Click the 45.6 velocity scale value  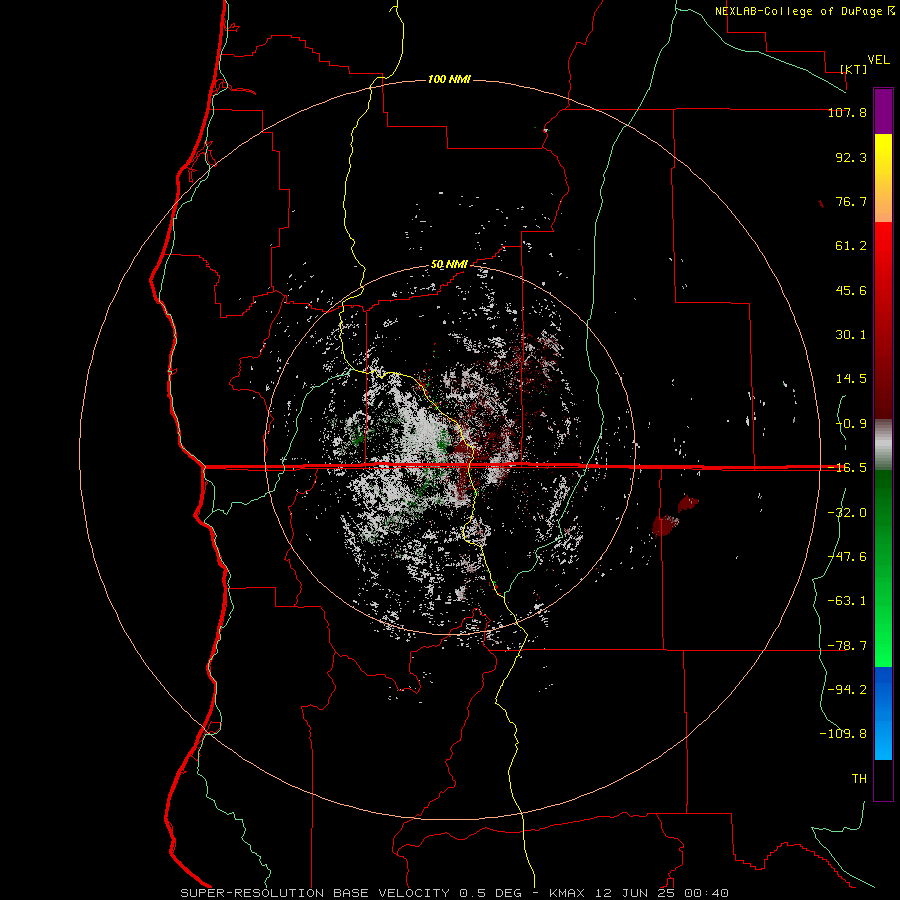click(851, 290)
